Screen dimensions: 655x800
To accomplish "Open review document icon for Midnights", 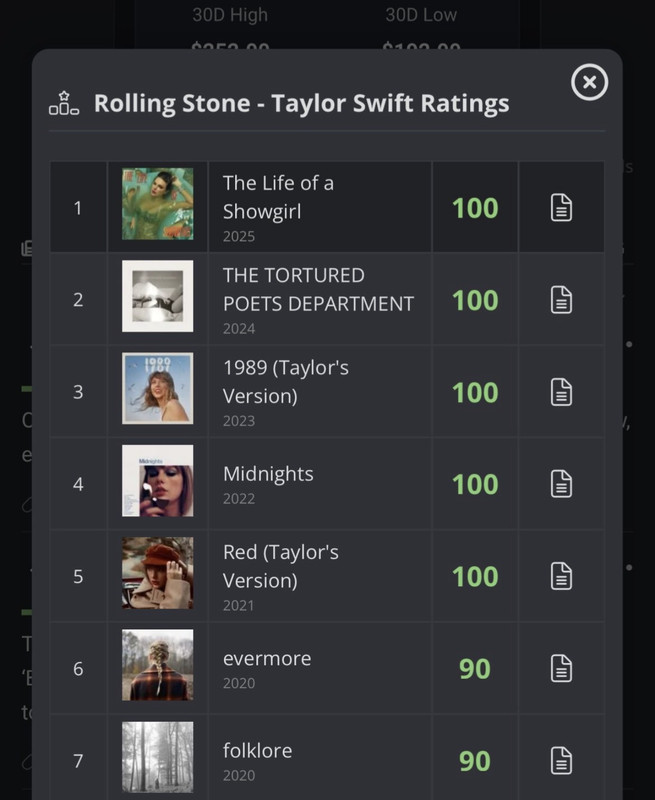I will tap(562, 484).
